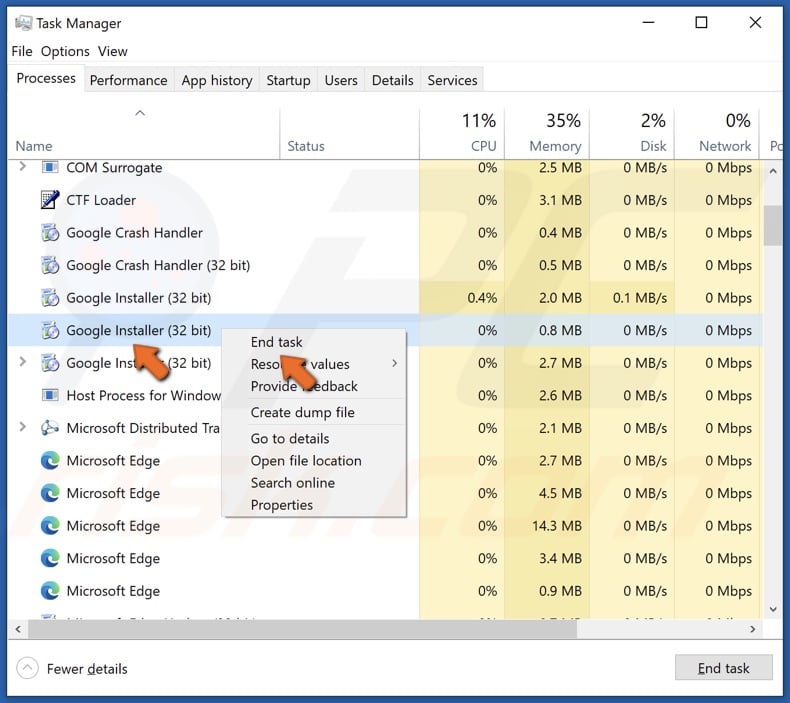Choose Properties in context menu
790x703 pixels.
pos(282,505)
